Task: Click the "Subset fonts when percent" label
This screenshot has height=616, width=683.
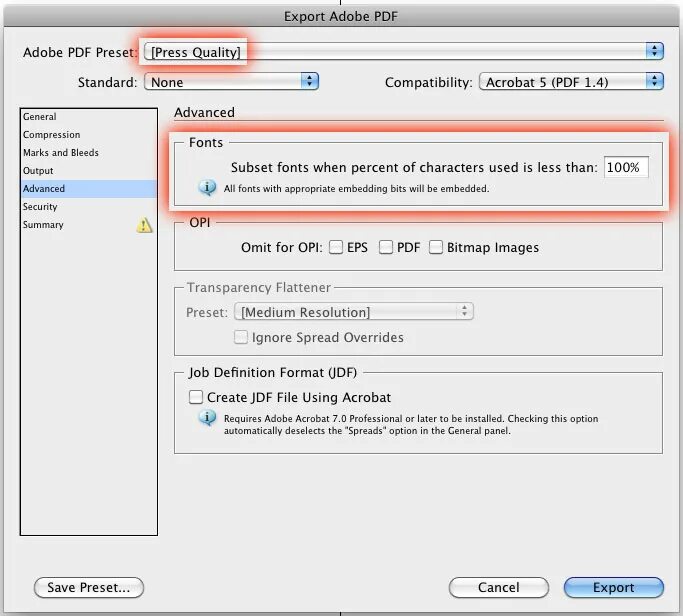Action: click(x=414, y=167)
